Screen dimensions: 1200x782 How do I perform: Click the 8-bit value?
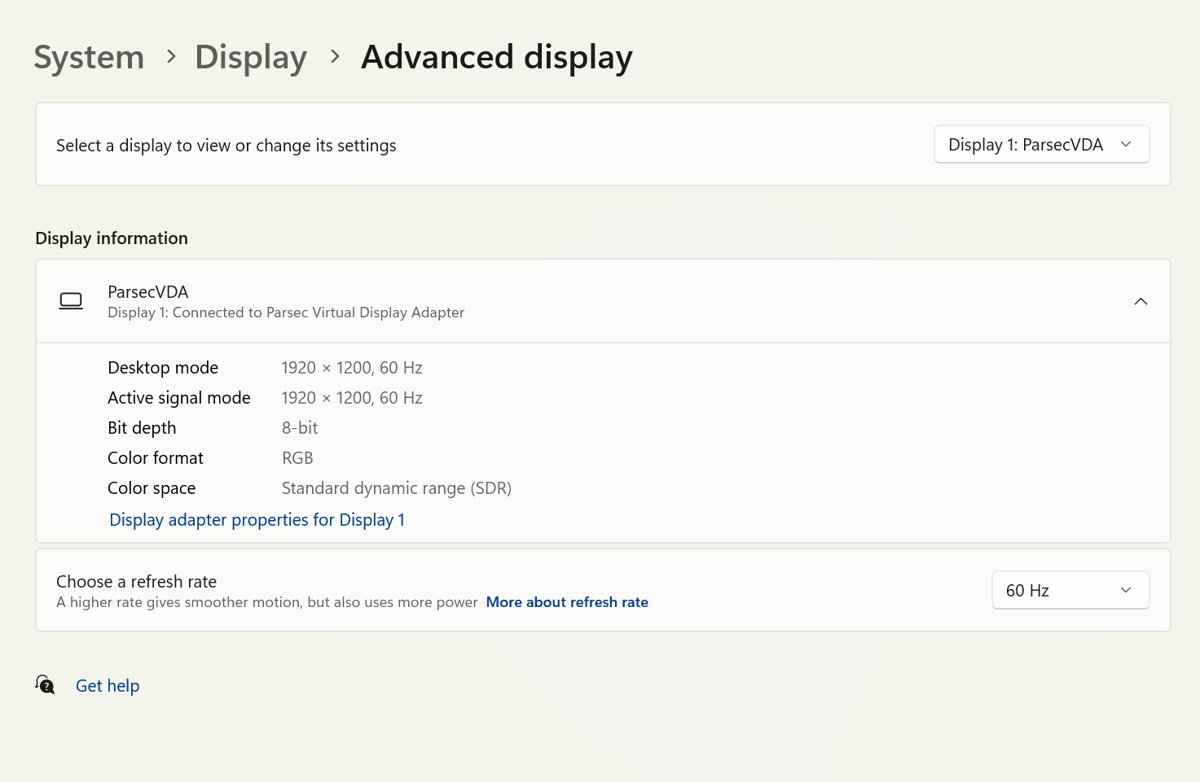click(300, 428)
